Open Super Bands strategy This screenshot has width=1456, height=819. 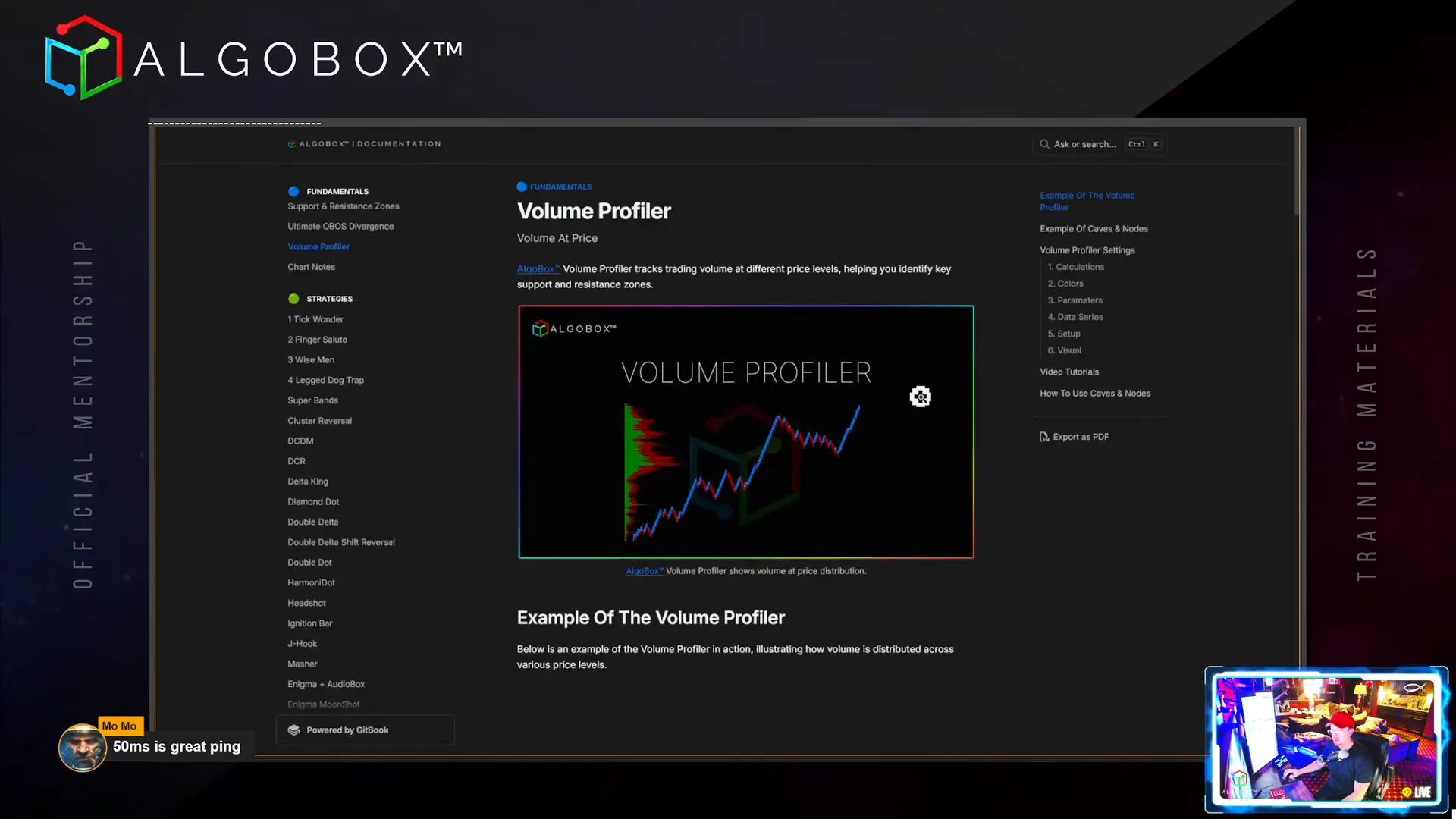(312, 400)
